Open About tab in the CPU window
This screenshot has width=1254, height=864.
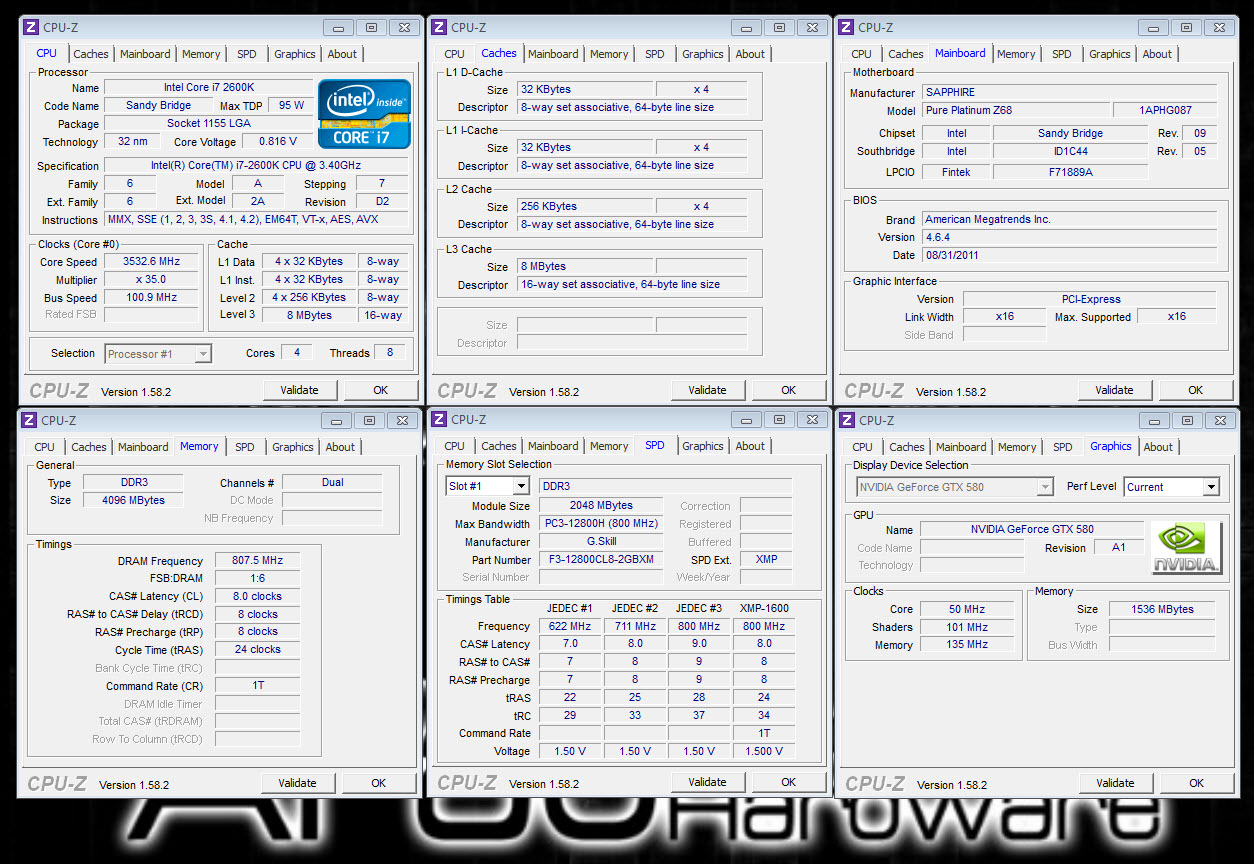tap(342, 54)
